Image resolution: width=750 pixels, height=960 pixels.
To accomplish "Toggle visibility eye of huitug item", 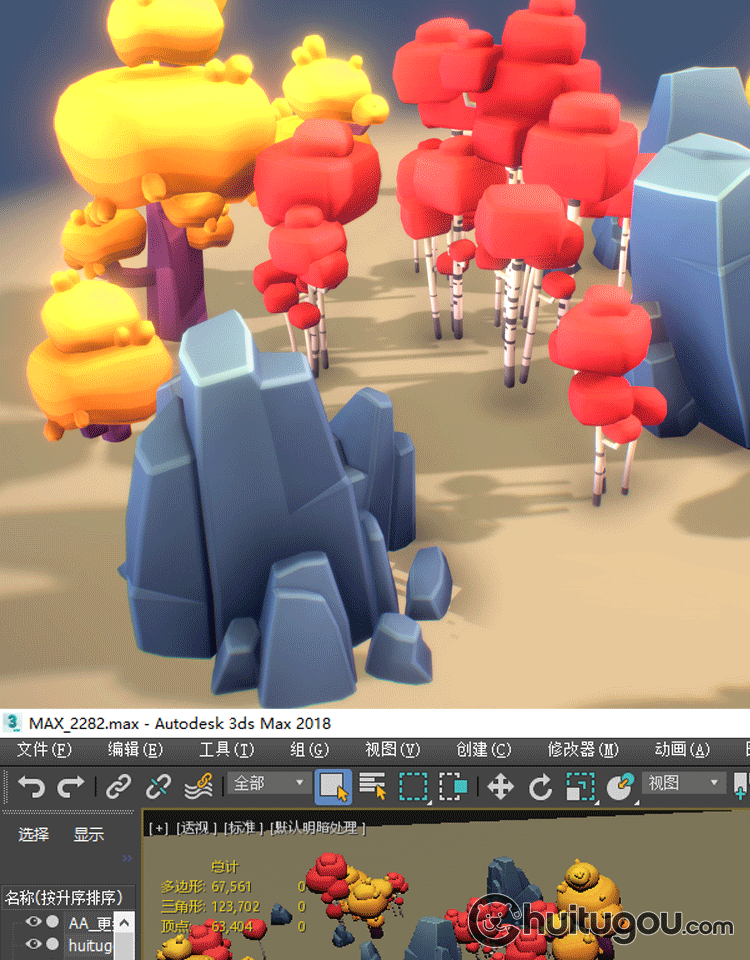I will [x=33, y=944].
